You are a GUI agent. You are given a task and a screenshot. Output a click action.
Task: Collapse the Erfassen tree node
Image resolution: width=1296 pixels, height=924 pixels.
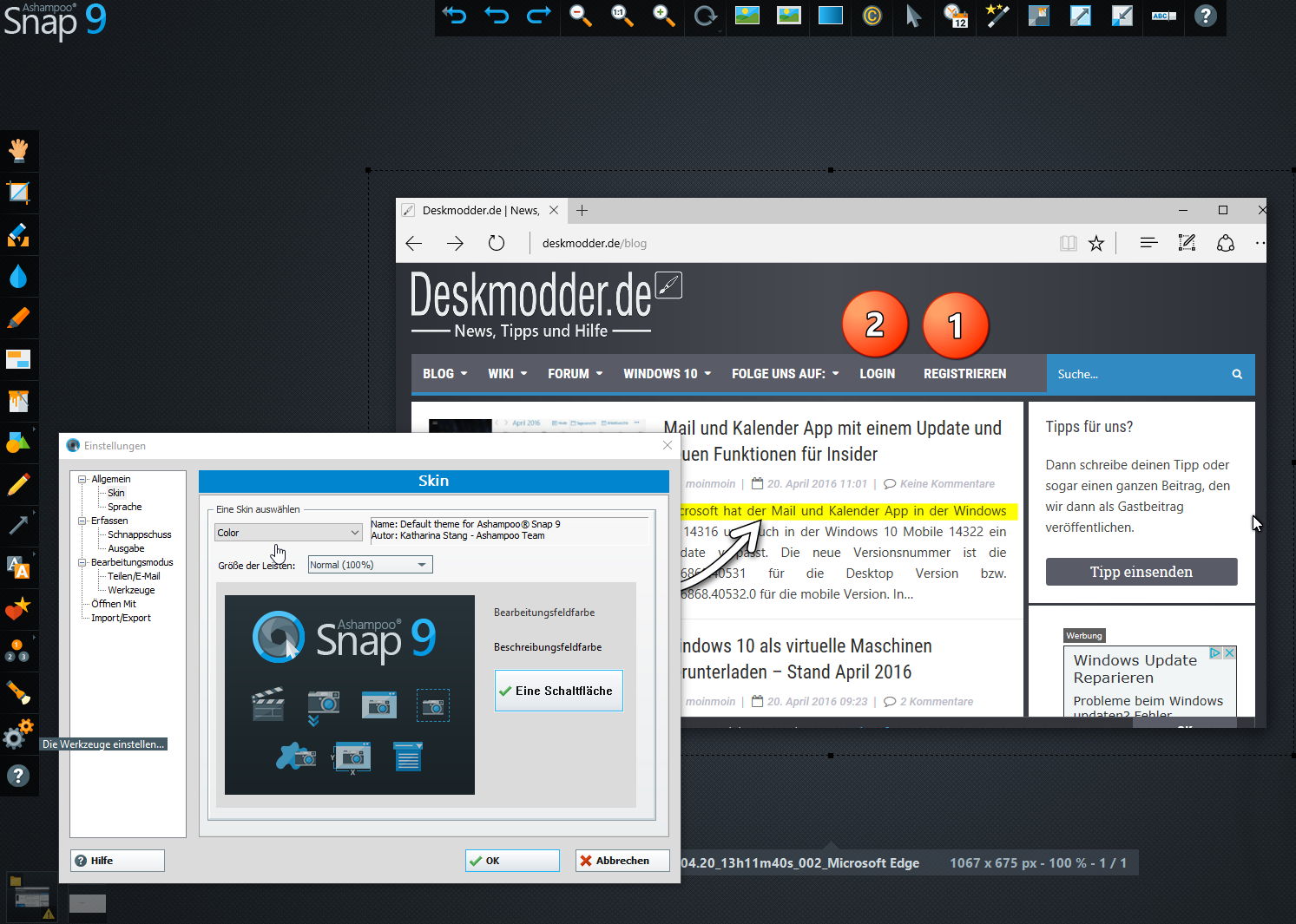click(x=82, y=521)
